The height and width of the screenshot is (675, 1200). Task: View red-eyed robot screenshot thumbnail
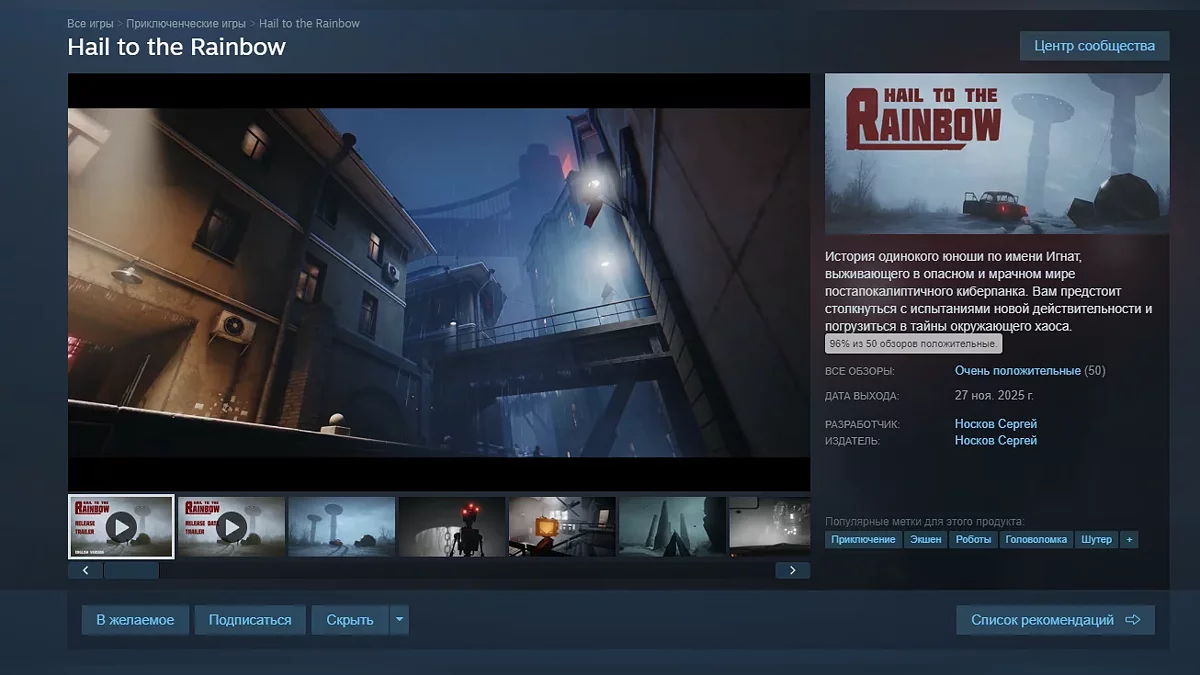click(451, 526)
